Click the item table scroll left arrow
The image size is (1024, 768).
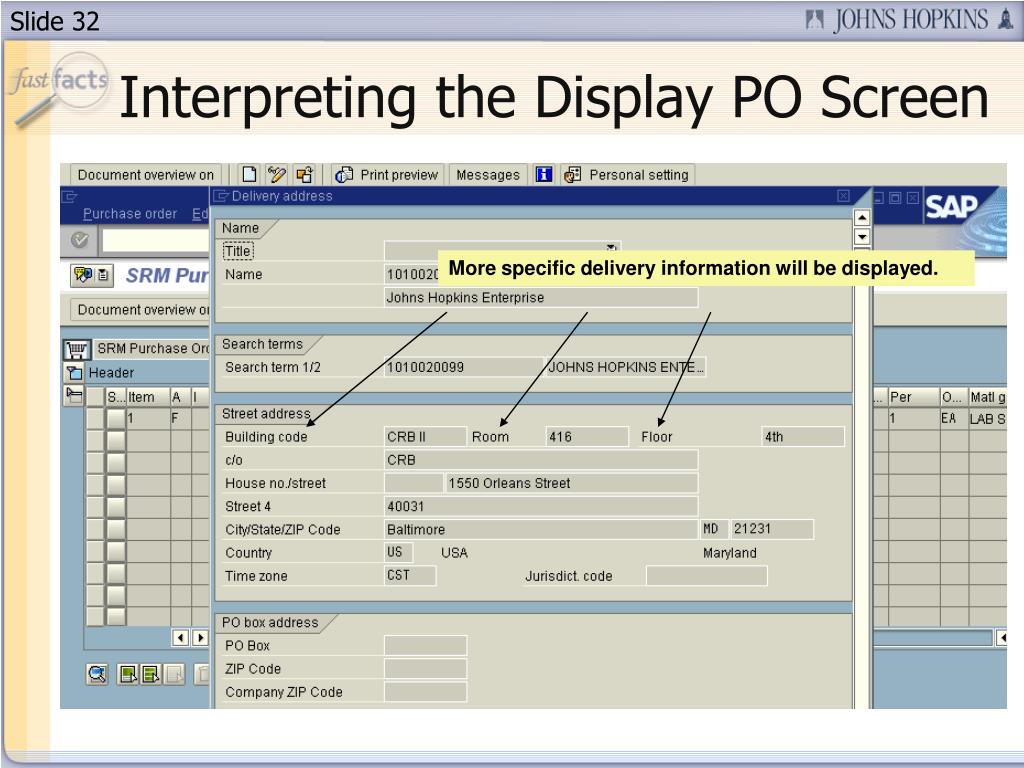pos(180,637)
